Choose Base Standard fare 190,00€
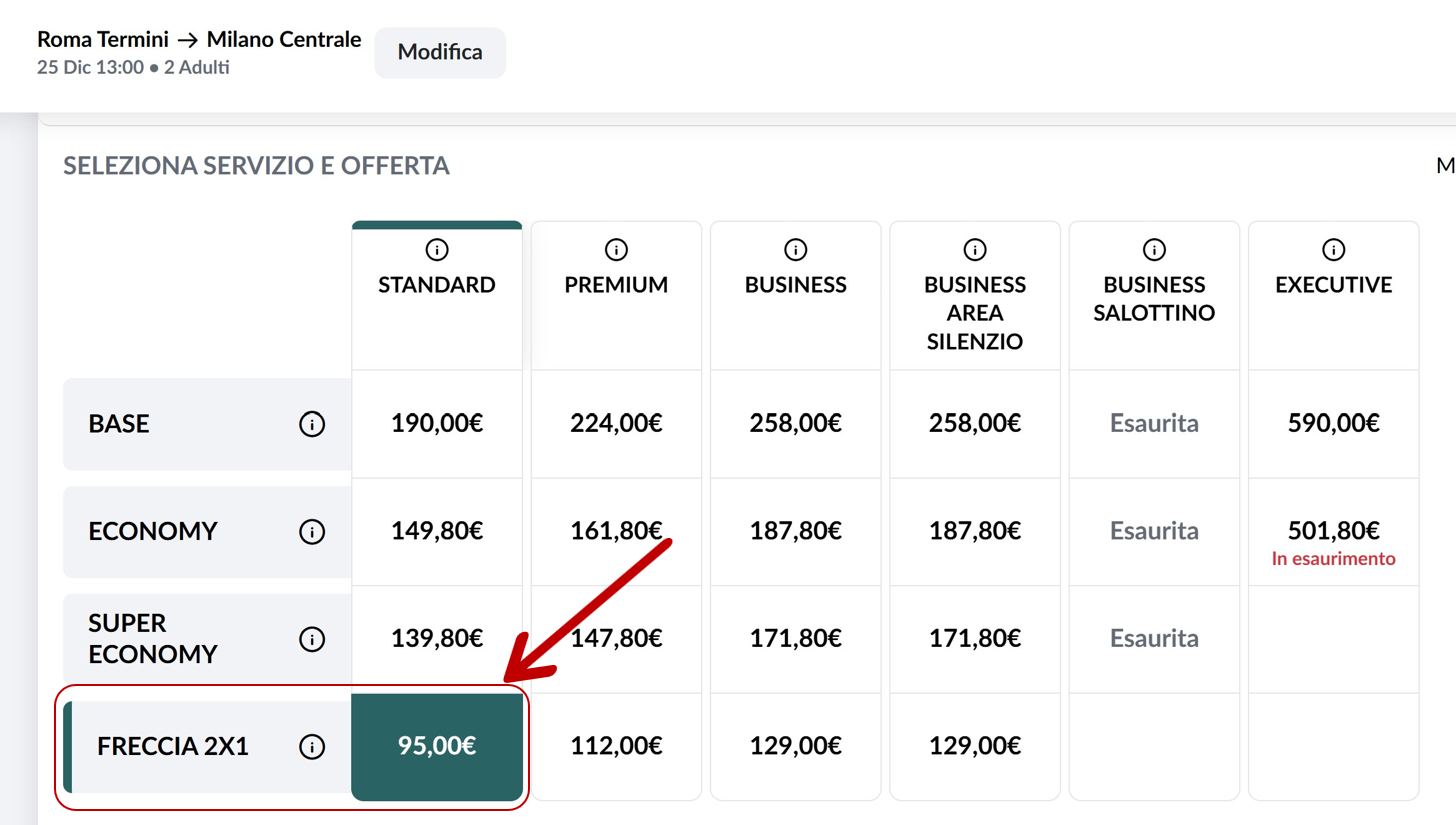1456x825 pixels. tap(437, 424)
